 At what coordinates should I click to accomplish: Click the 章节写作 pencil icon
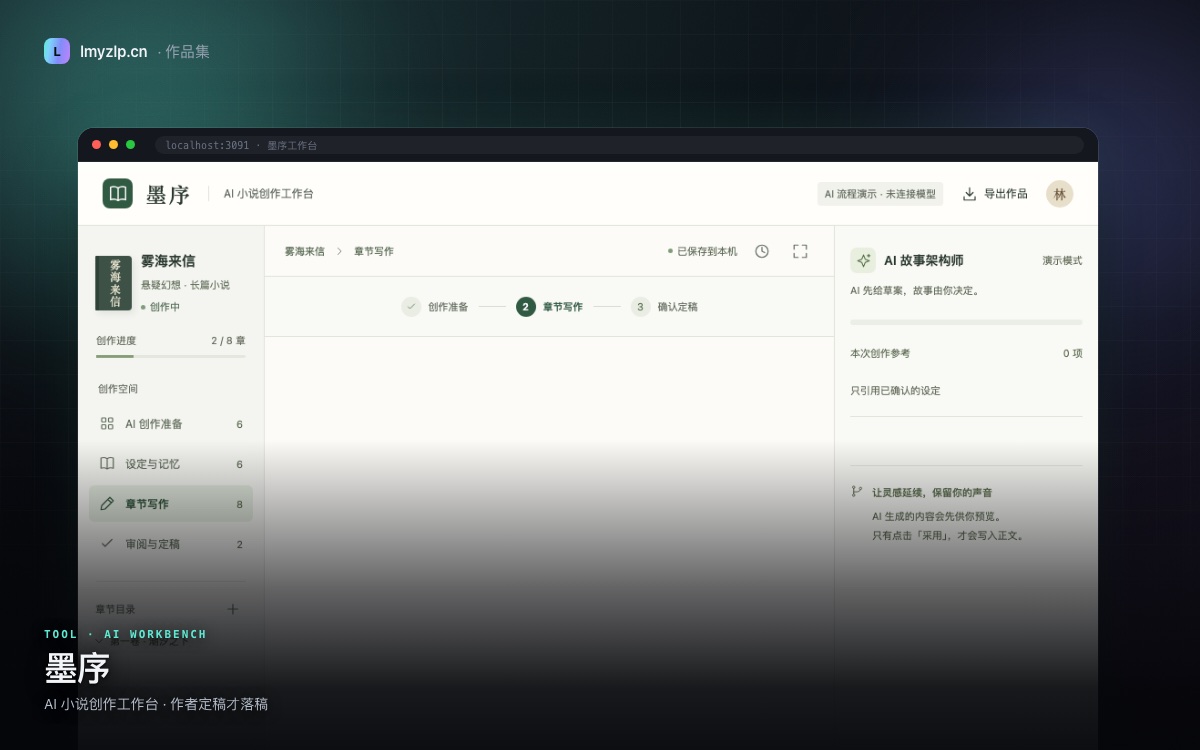[x=107, y=504]
